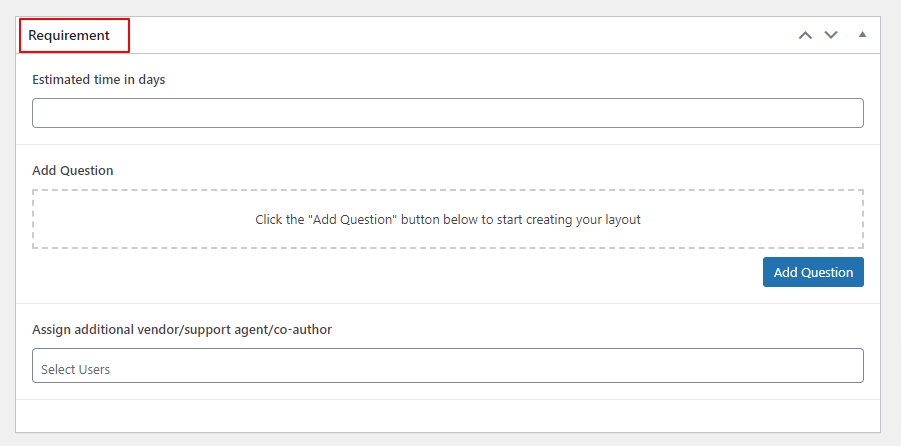
Task: Move the Requirement panel up
Action: [x=805, y=35]
